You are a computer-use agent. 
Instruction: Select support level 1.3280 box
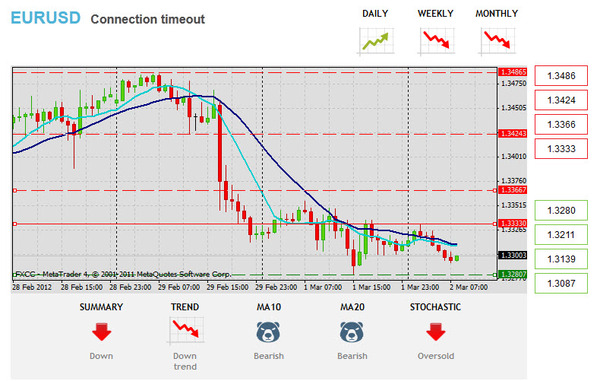coord(561,210)
